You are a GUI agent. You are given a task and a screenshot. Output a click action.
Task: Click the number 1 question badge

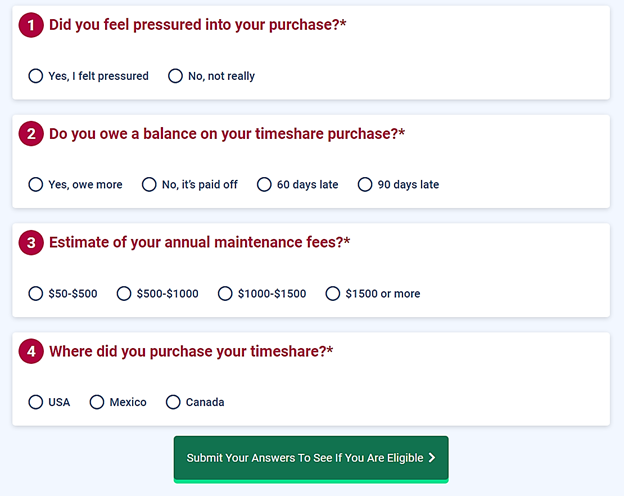31,25
